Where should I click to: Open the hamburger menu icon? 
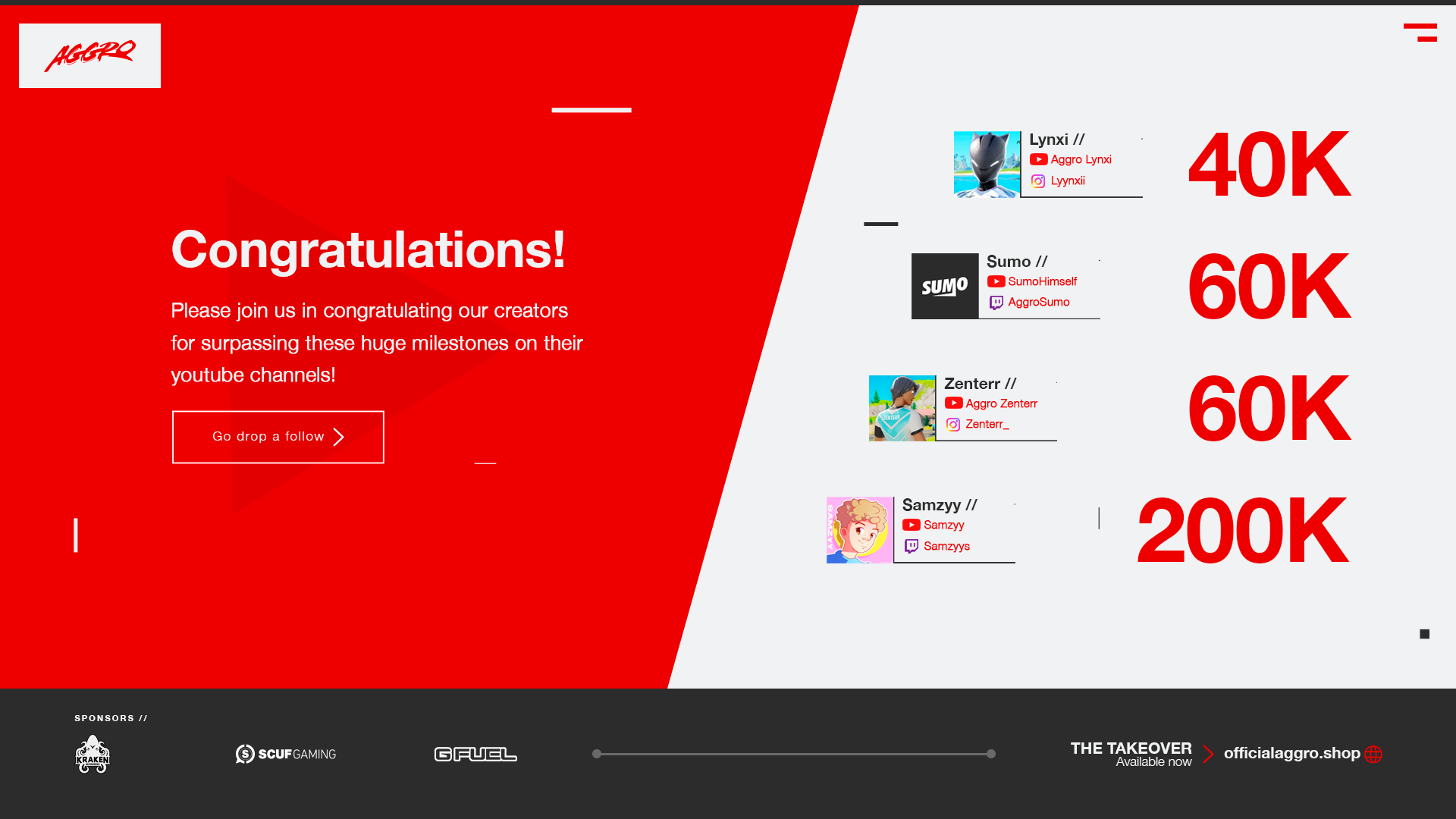click(1420, 33)
